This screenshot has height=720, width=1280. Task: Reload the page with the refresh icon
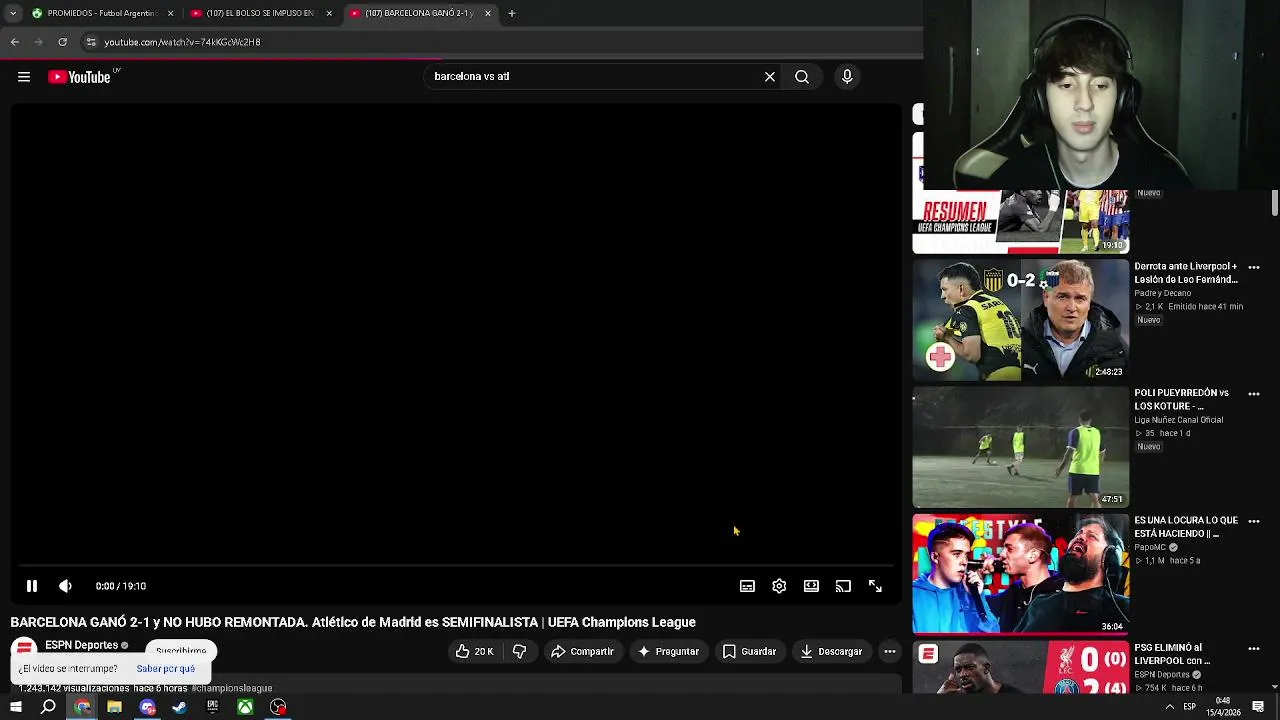(x=63, y=42)
